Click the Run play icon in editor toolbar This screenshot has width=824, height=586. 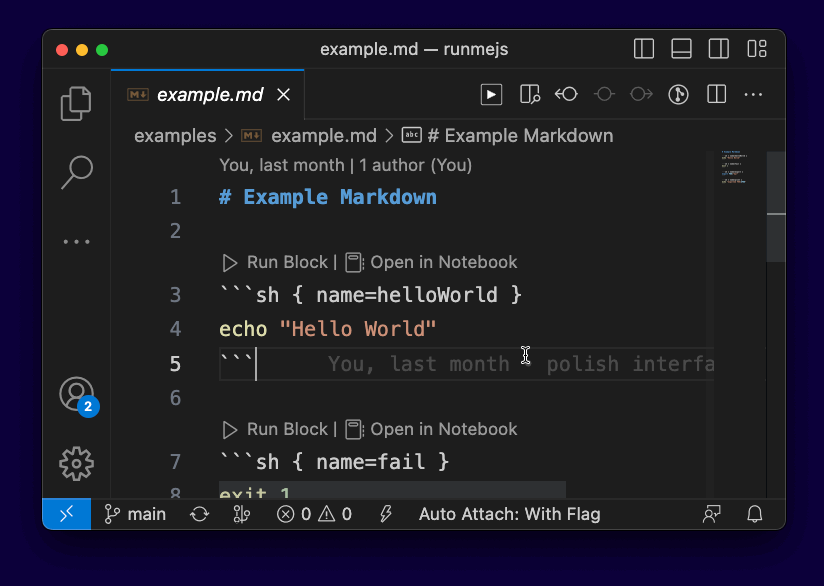(x=491, y=95)
